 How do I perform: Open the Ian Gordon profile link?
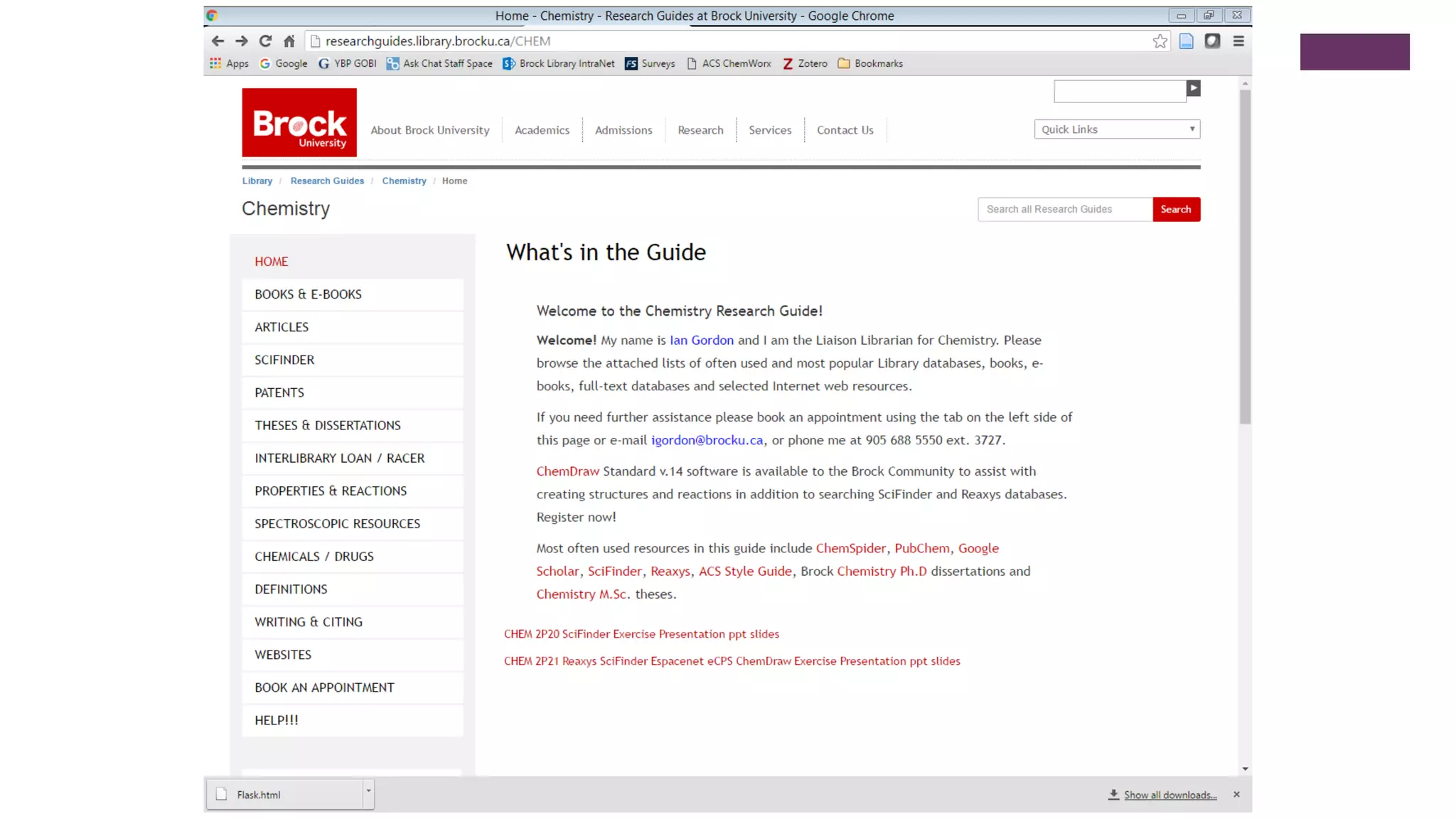701,340
